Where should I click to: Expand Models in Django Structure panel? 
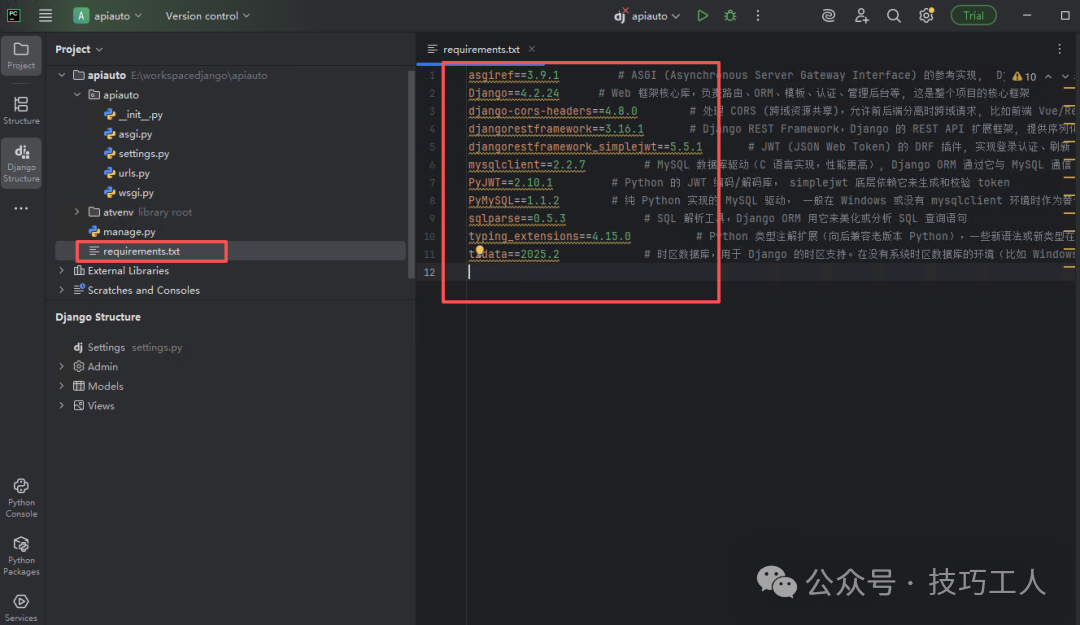[x=62, y=385]
